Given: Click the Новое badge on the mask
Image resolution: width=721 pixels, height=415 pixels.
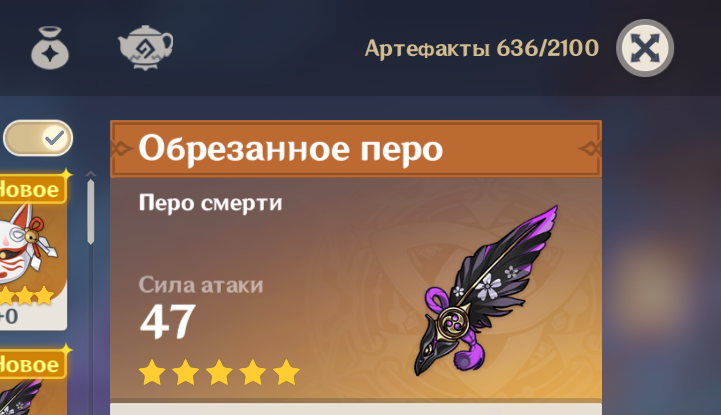Looking at the screenshot, I should point(32,189).
